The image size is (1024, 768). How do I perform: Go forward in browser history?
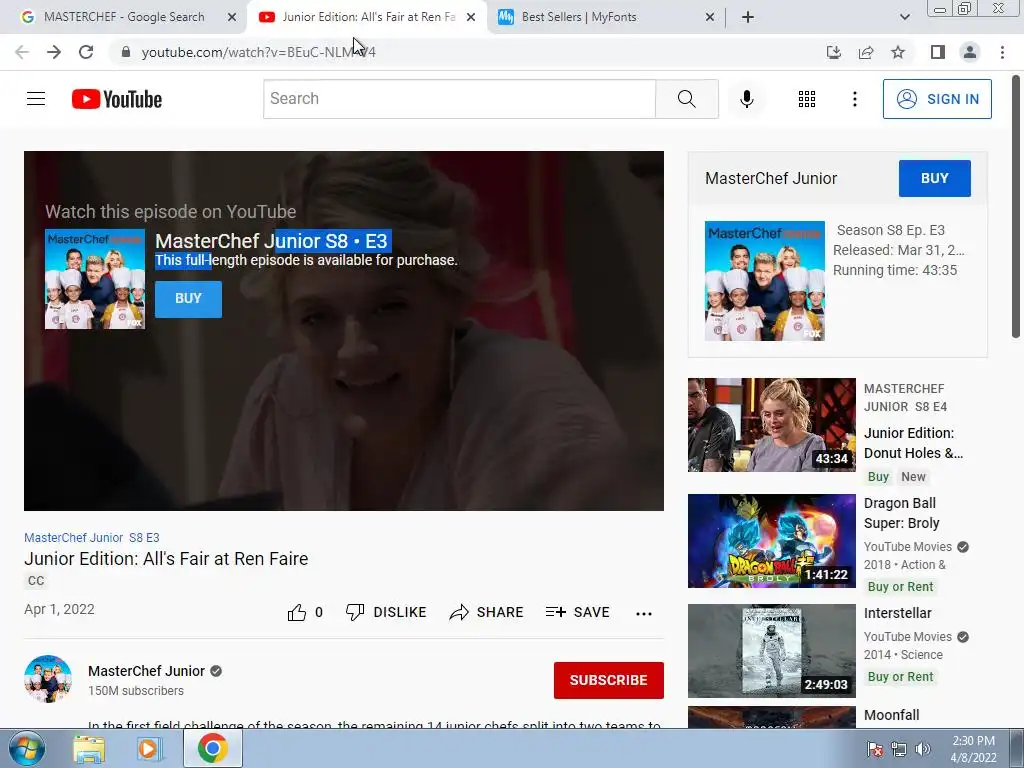pos(54,52)
